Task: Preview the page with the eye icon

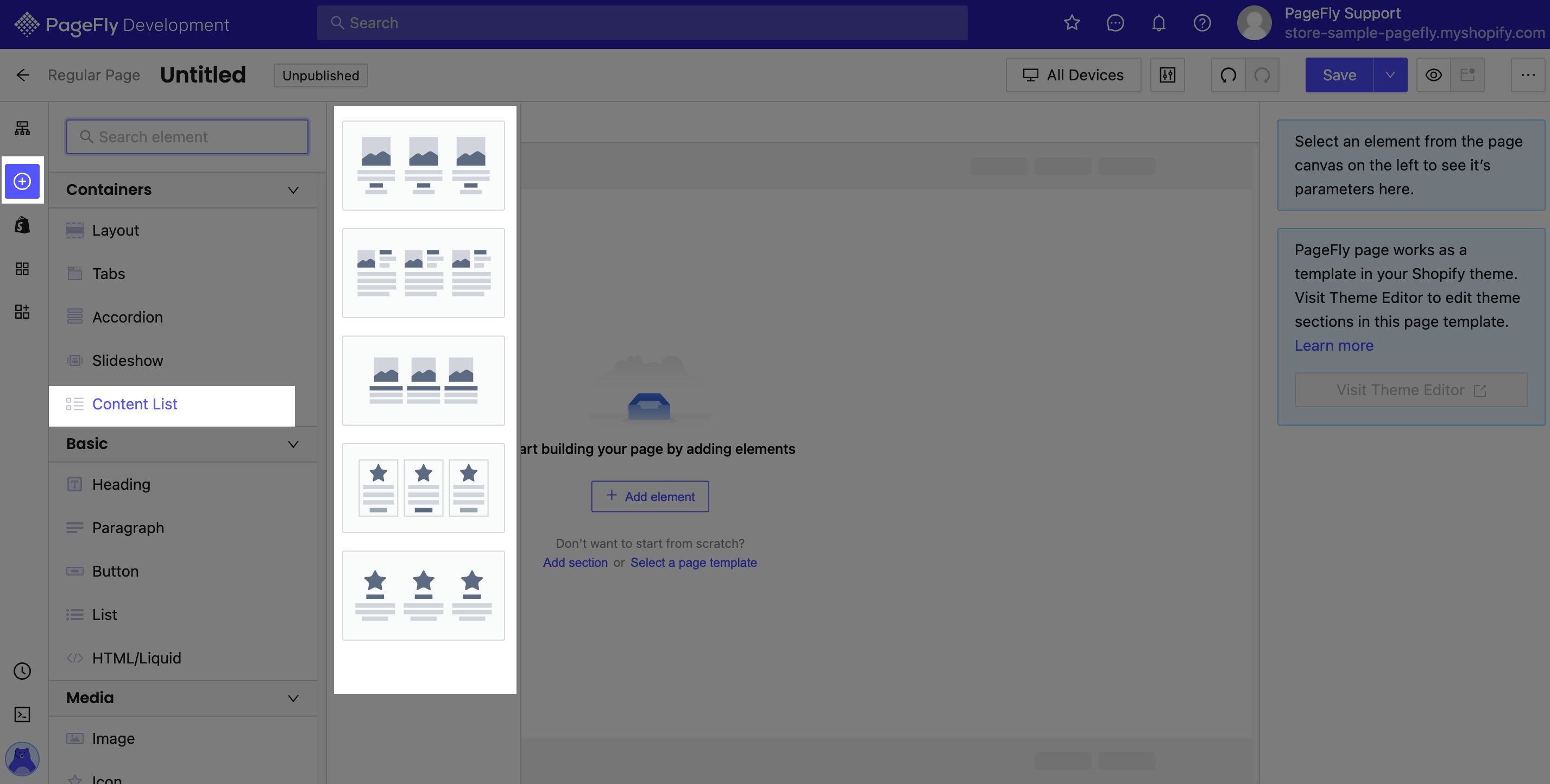Action: (x=1433, y=75)
